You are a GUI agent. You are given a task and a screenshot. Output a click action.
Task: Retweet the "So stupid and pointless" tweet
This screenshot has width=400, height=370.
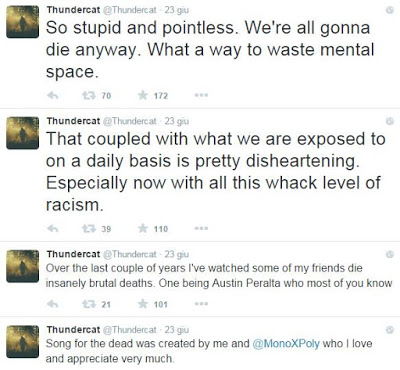point(89,96)
